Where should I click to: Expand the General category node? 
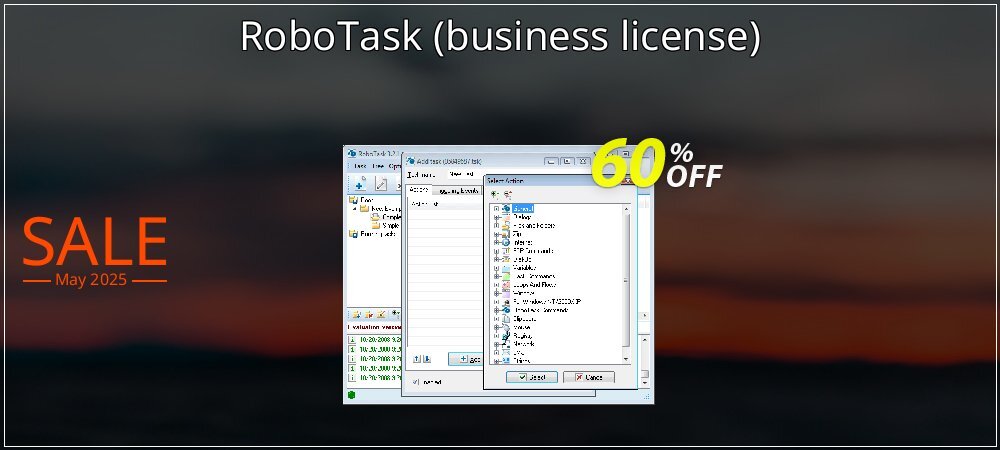point(496,208)
